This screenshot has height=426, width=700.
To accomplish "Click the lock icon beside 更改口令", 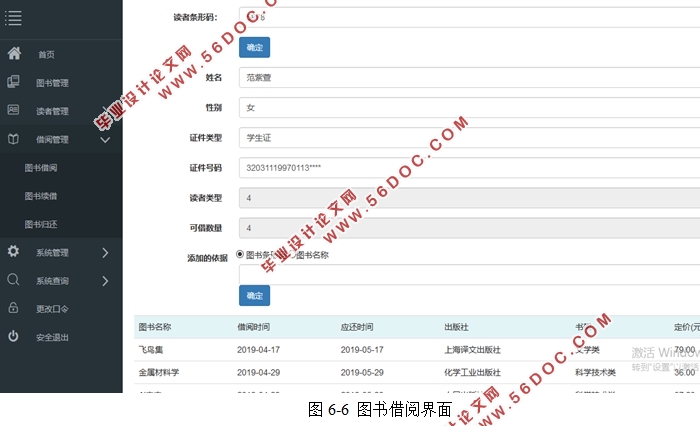I will tap(13, 308).
